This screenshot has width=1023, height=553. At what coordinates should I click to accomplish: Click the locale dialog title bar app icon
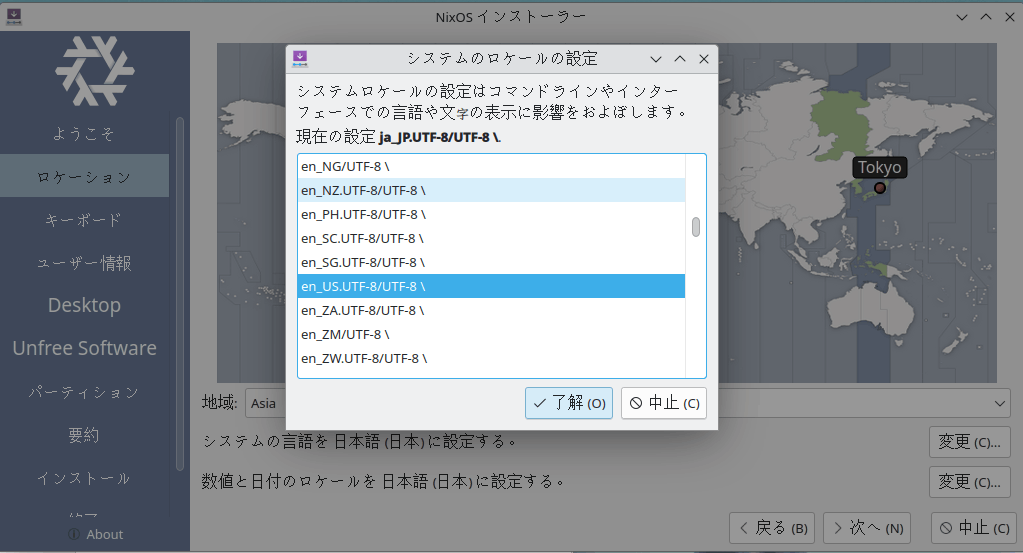click(300, 59)
